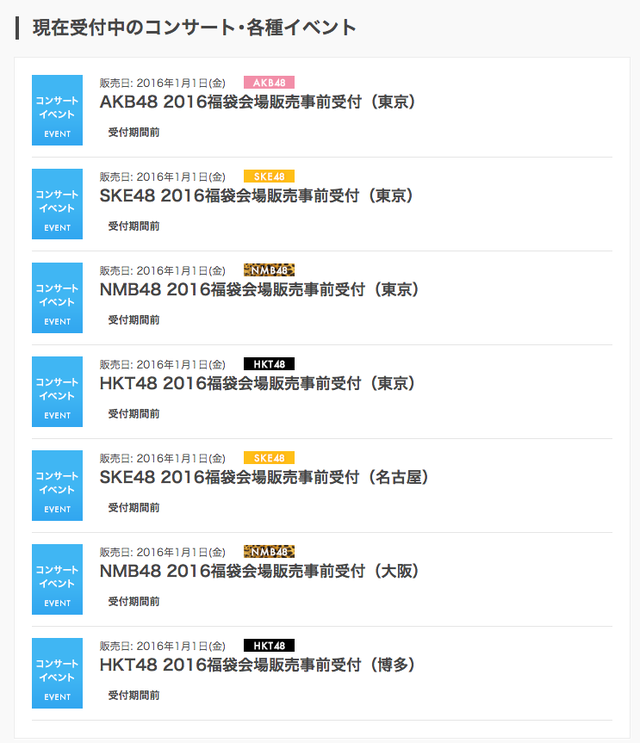
Task: Click the orange SKE48 badge in Nagoya row
Action: 269,458
